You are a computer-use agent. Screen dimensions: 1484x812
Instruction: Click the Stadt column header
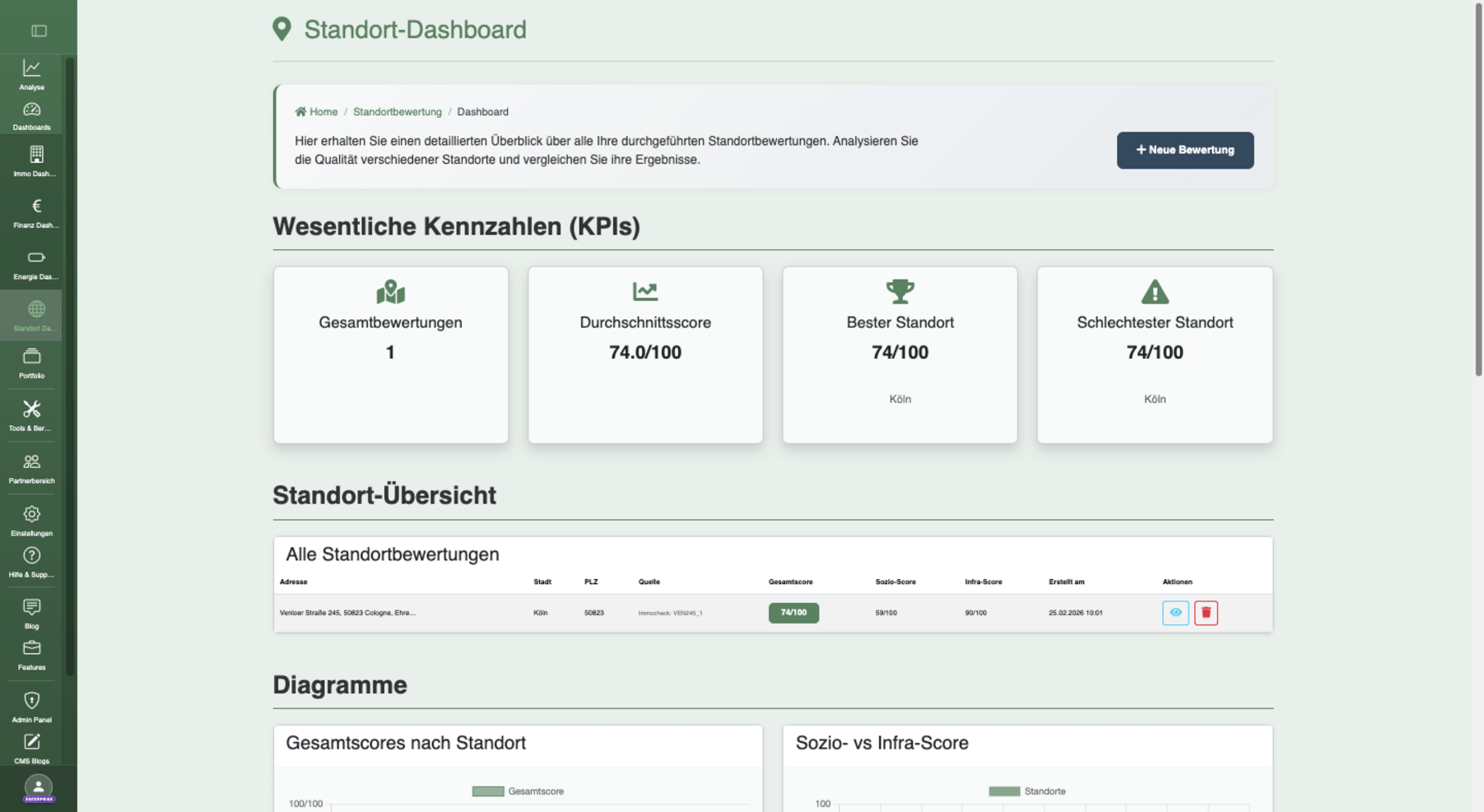[542, 582]
